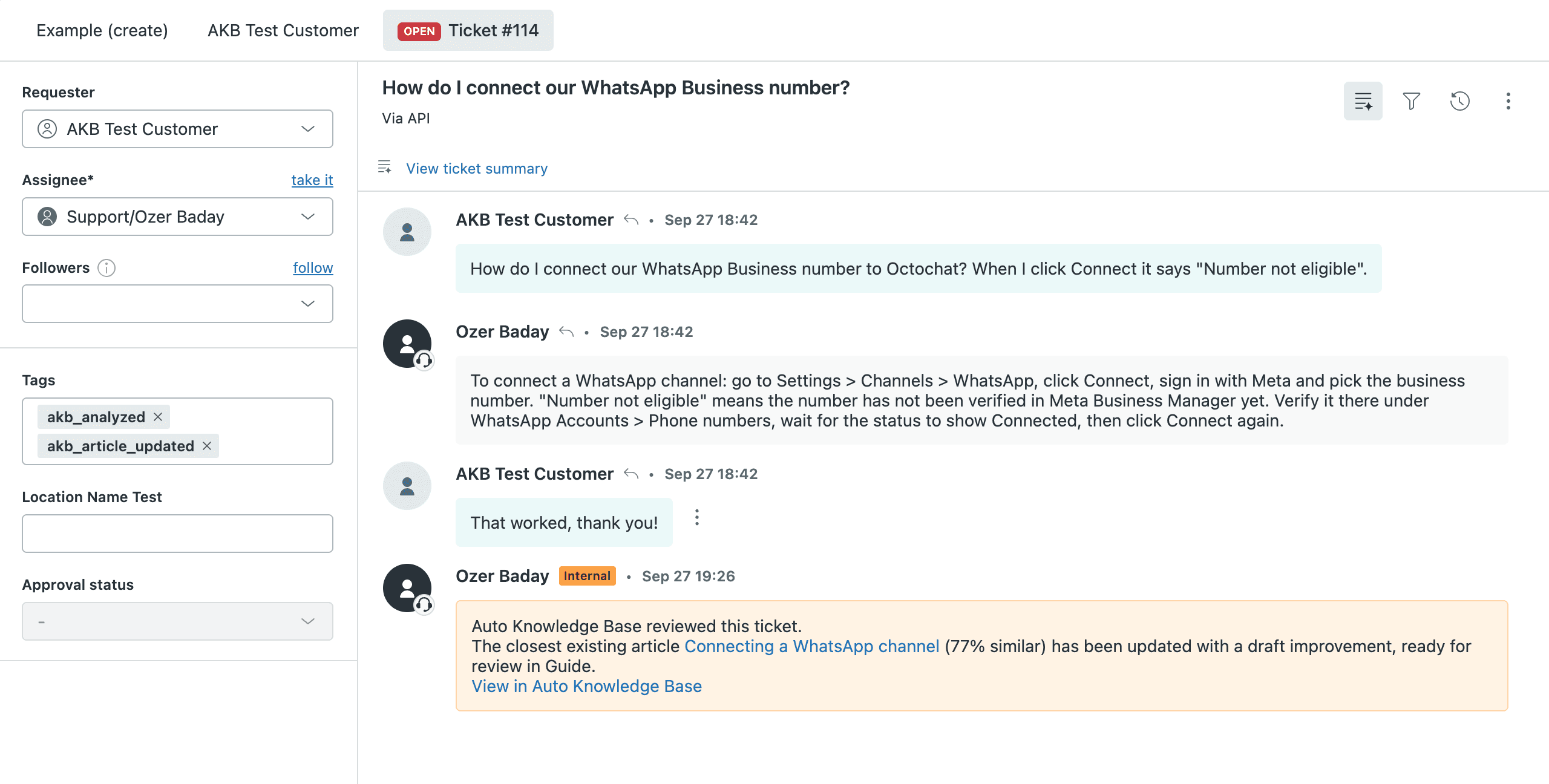Click the summary icon beside View ticket summary

(385, 167)
